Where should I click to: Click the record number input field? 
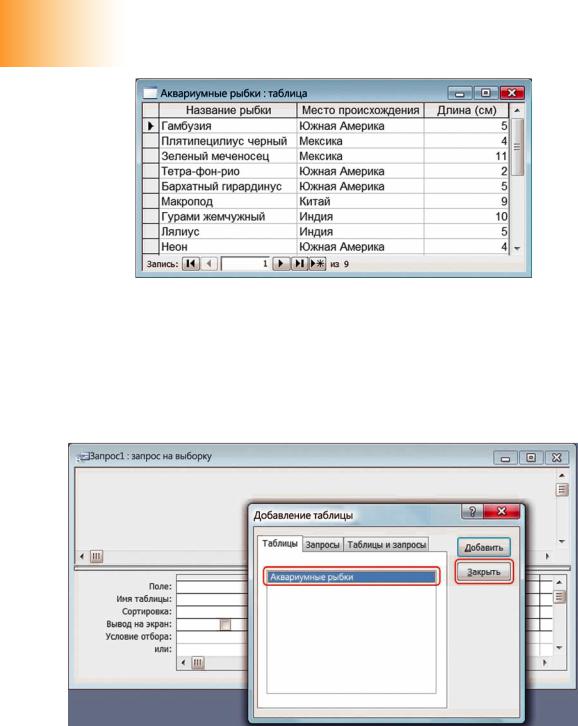pos(245,264)
